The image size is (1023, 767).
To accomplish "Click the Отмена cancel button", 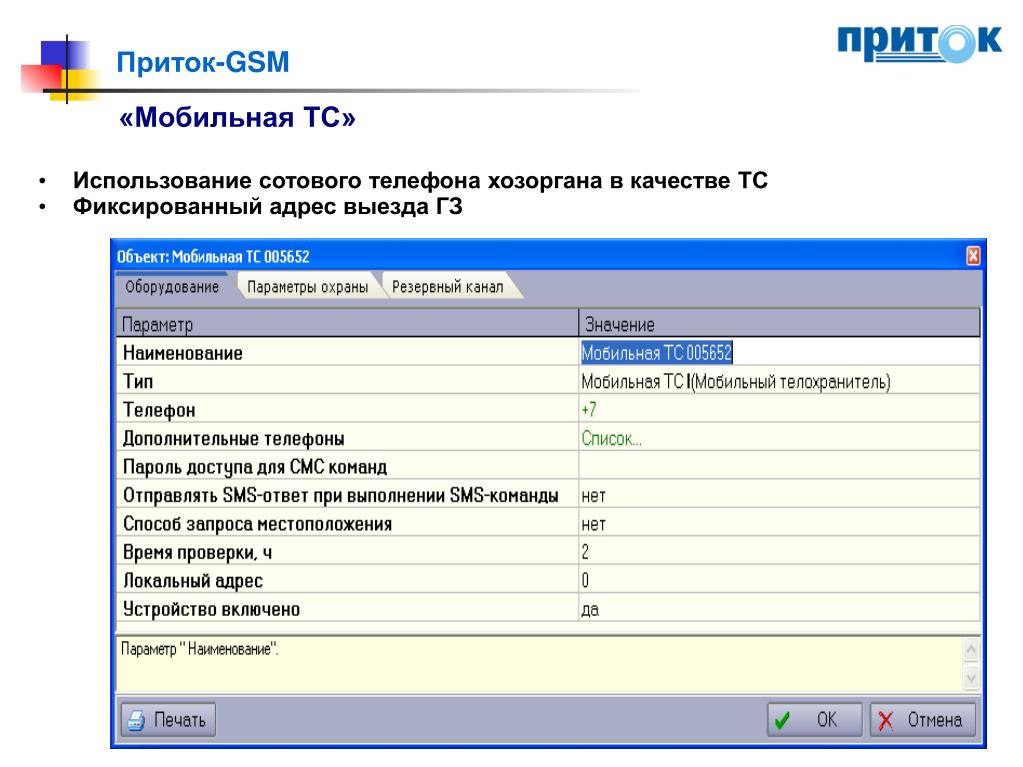I will [x=923, y=720].
